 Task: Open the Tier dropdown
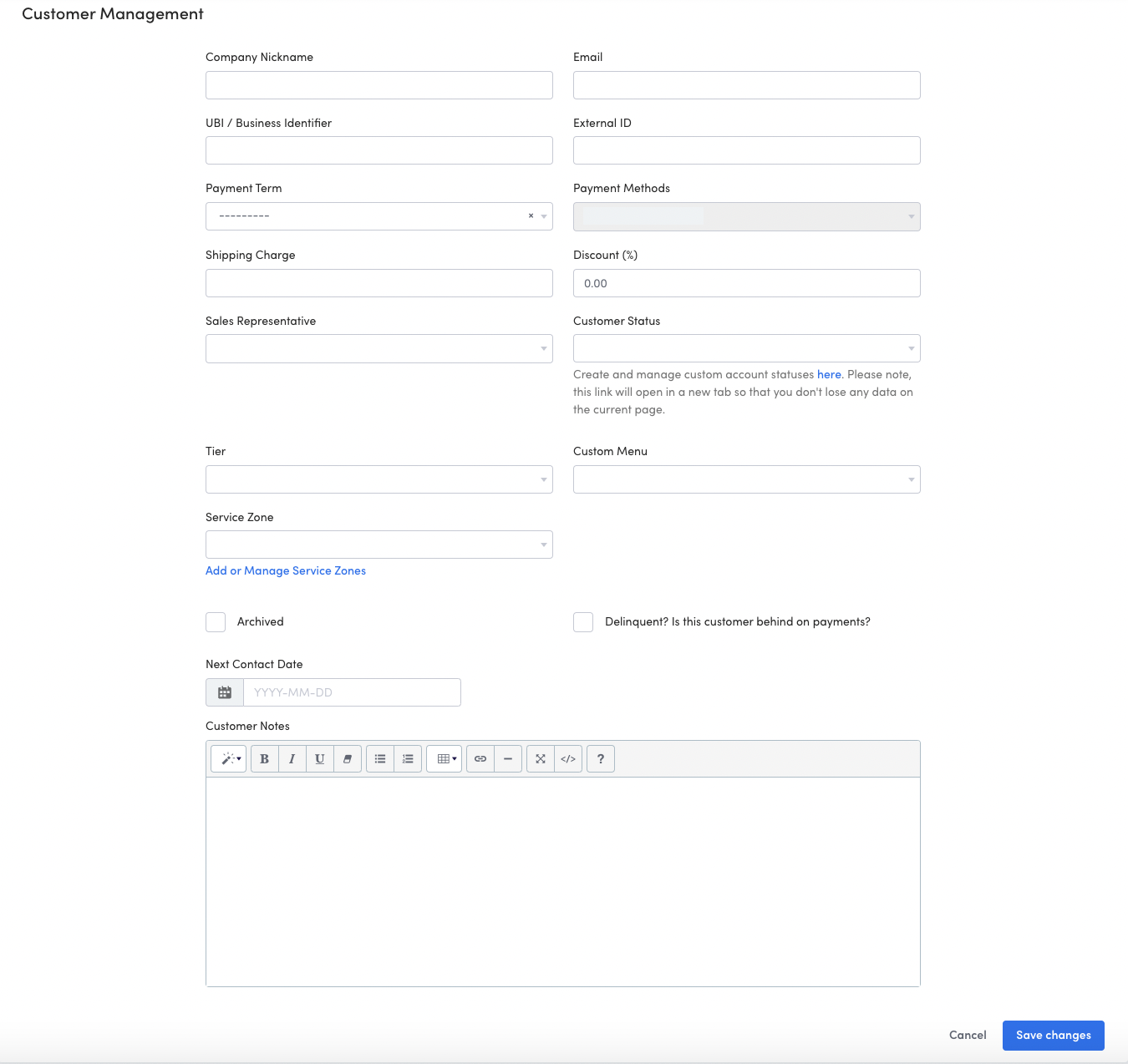tap(379, 479)
